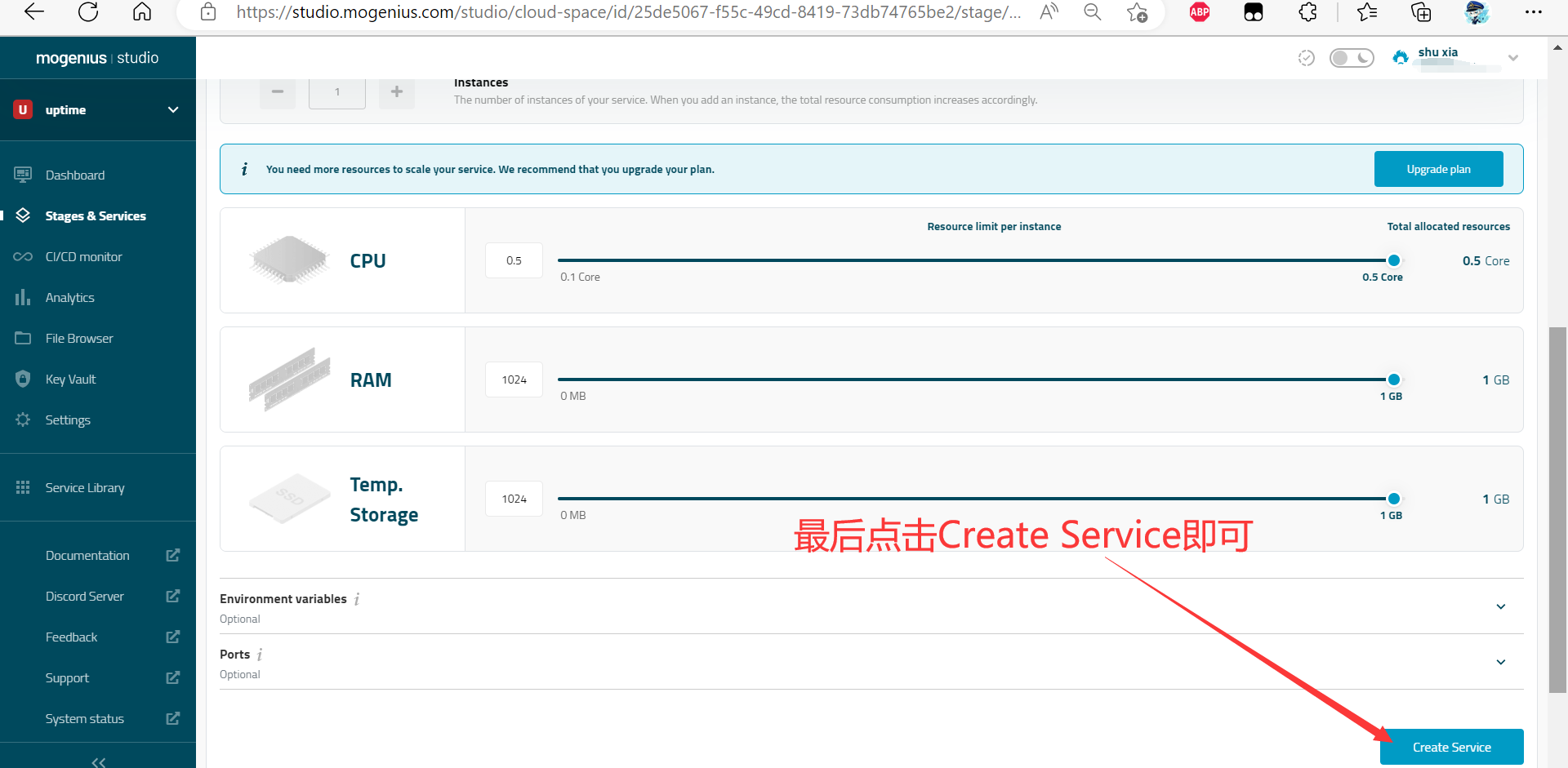Click the CPU slider handle
Image resolution: width=1568 pixels, height=768 pixels.
pyautogui.click(x=1394, y=260)
